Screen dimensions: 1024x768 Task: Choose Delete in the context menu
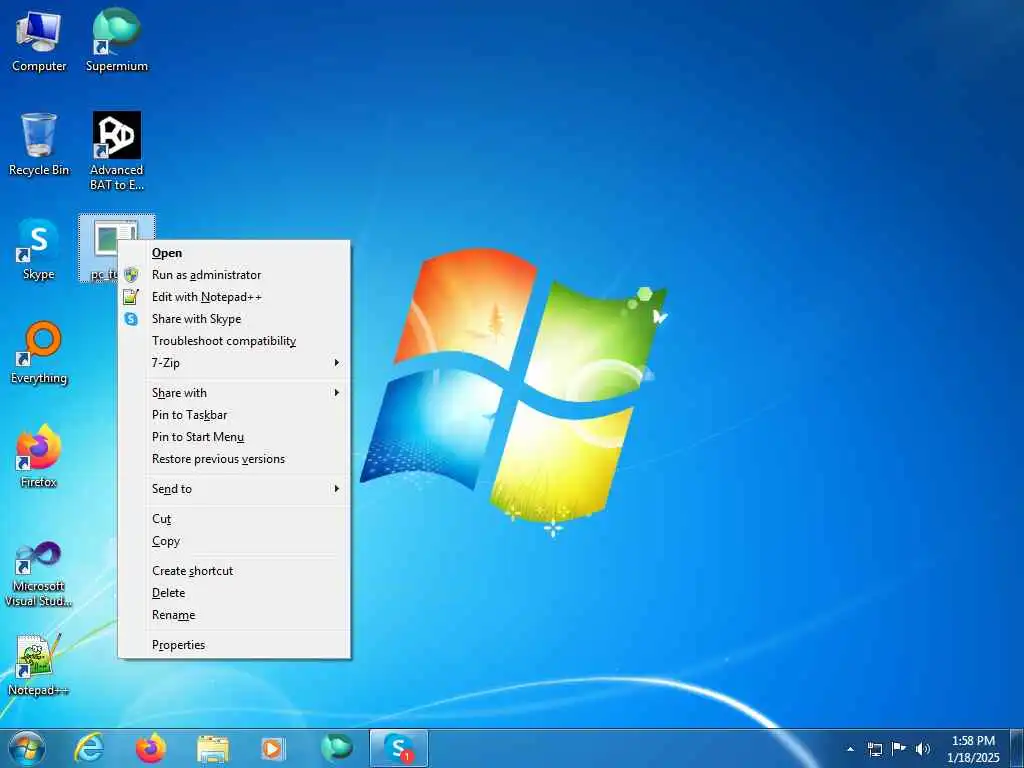coord(234,593)
